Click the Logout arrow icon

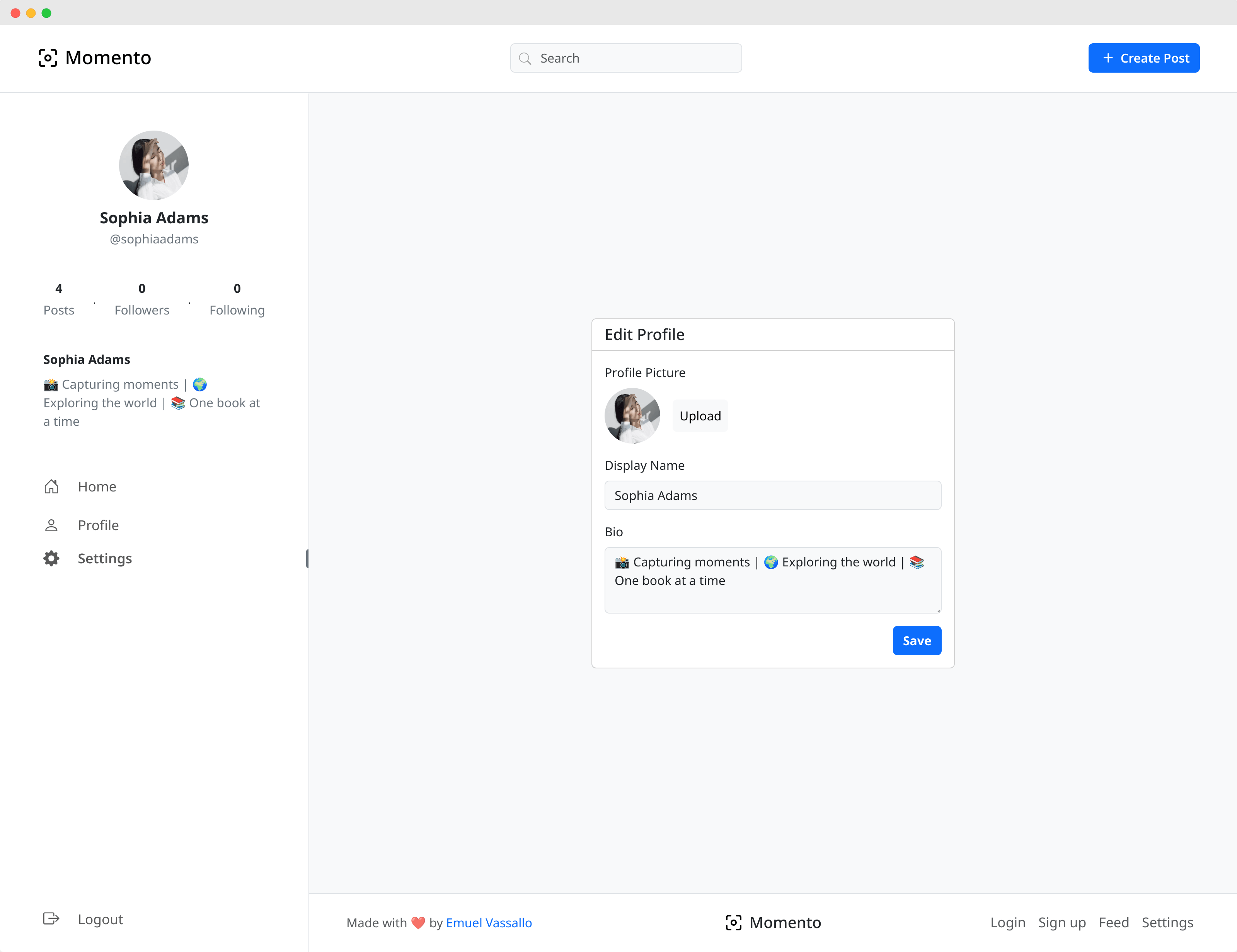(51, 919)
